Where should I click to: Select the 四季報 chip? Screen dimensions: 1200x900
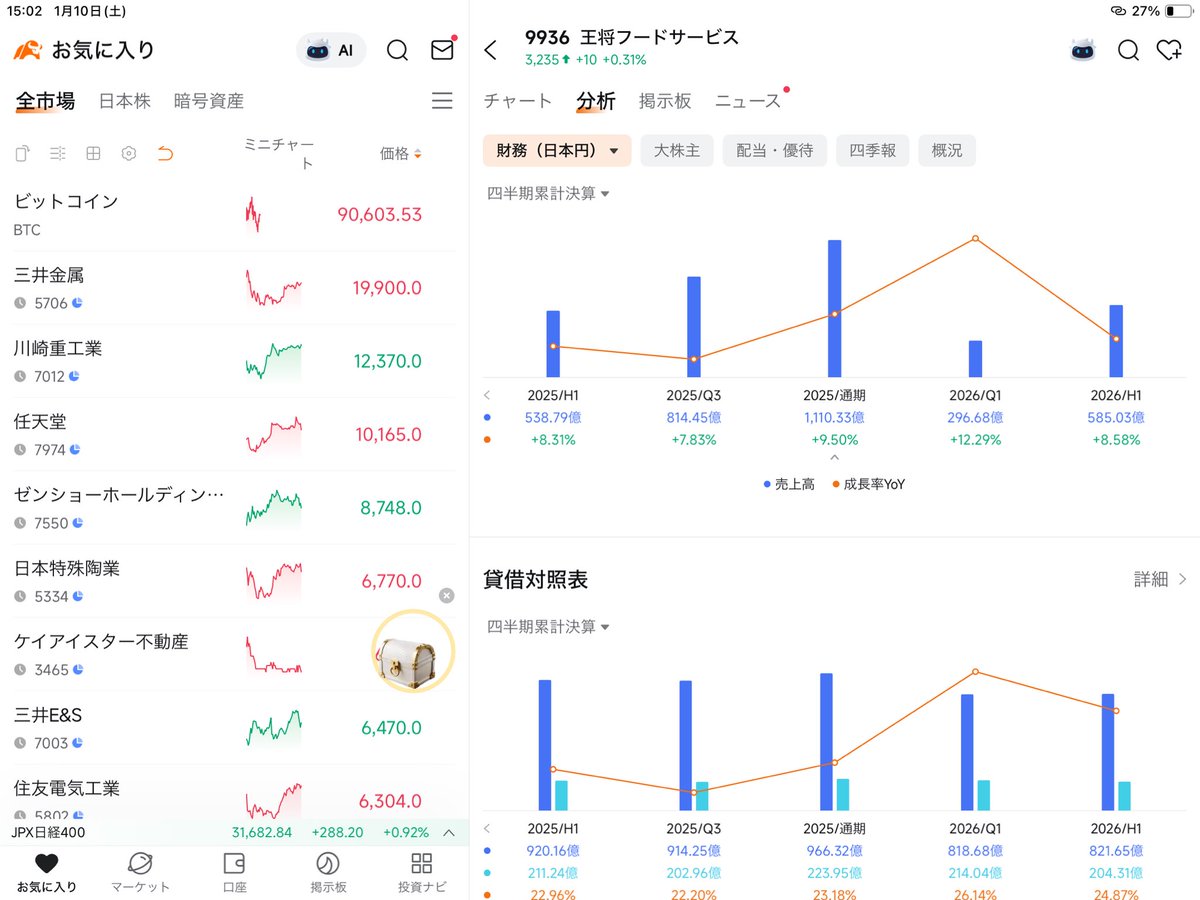pyautogui.click(x=873, y=151)
